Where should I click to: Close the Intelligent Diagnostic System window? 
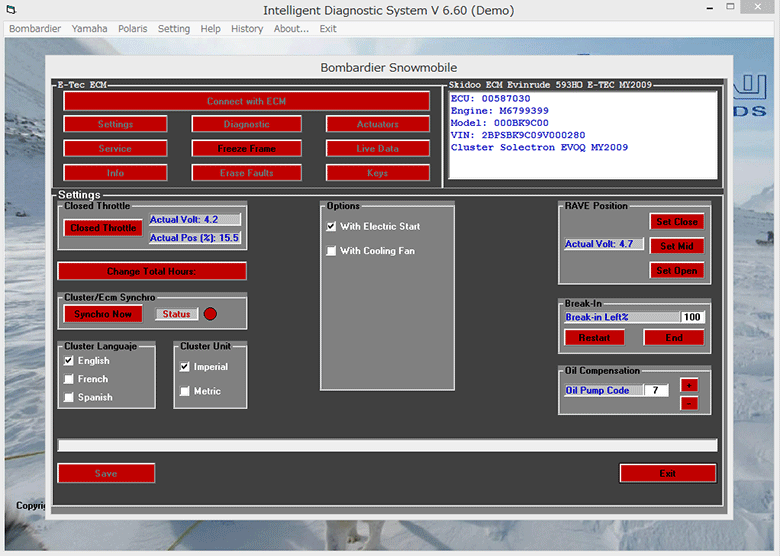(x=758, y=7)
